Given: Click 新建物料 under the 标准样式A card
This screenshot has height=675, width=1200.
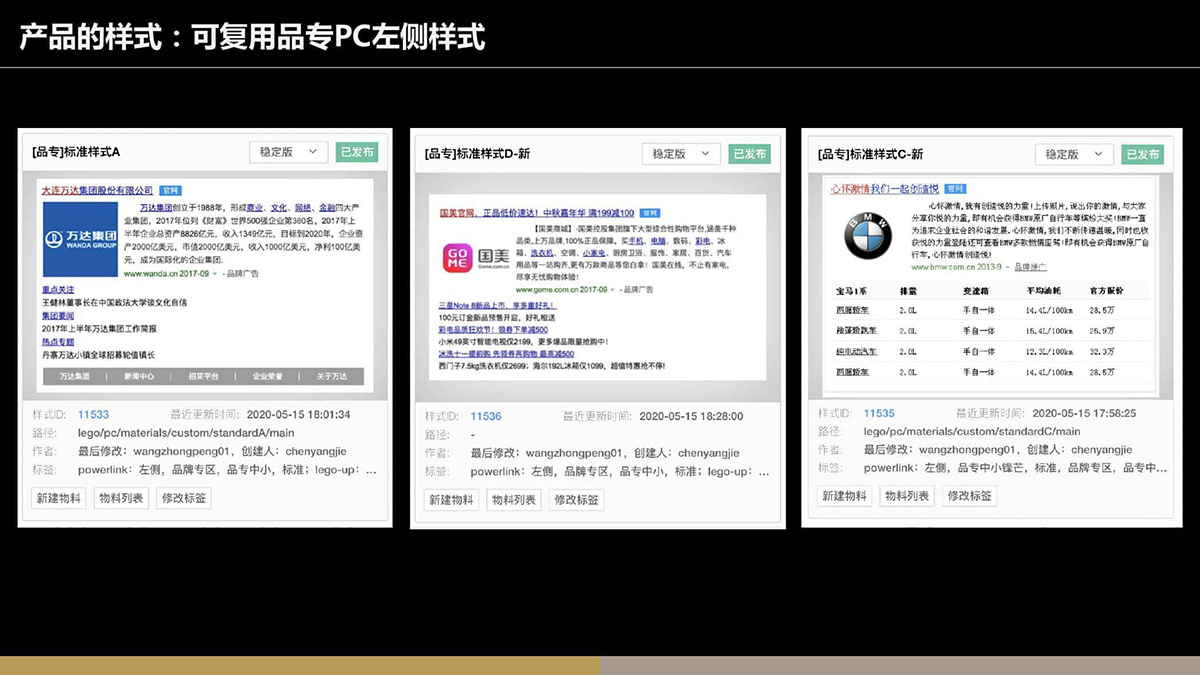Looking at the screenshot, I should click(59, 498).
